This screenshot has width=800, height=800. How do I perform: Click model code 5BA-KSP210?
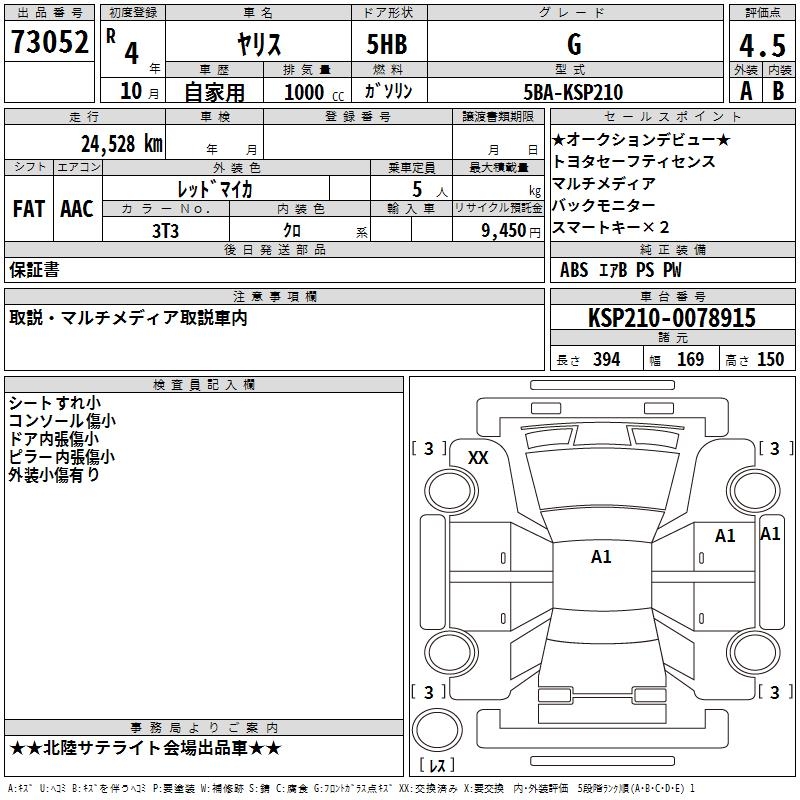[x=573, y=92]
